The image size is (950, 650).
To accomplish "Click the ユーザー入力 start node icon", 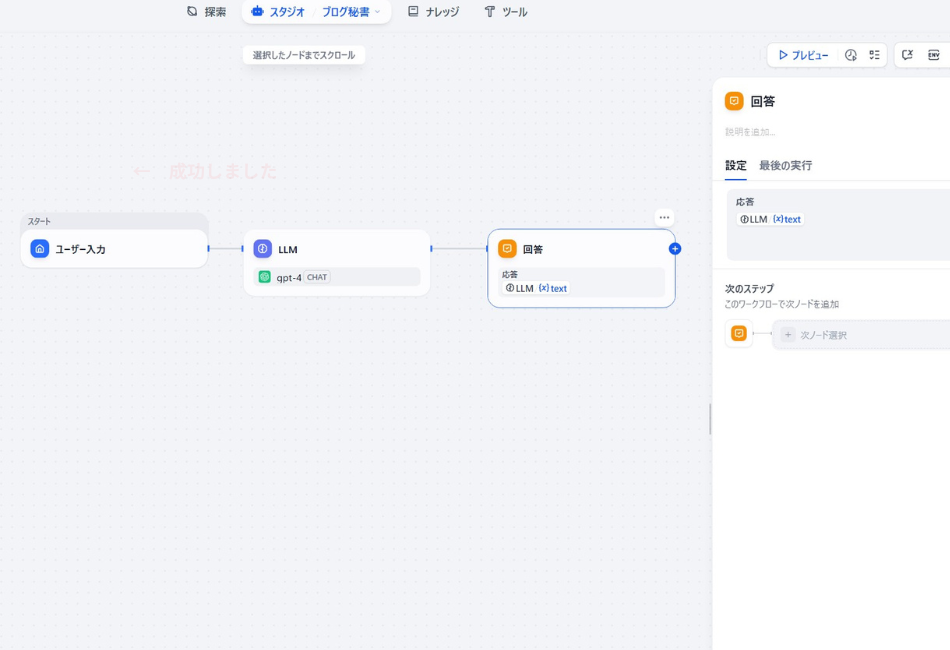I will [40, 249].
